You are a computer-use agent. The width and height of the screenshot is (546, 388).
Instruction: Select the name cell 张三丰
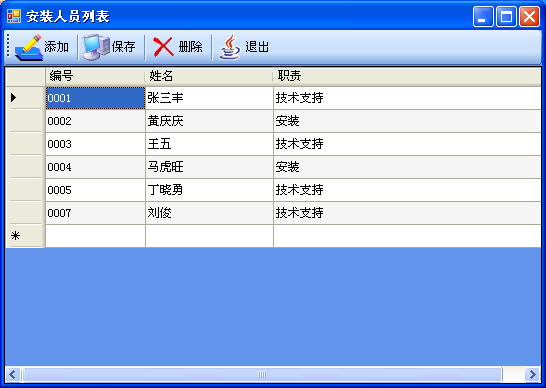coord(209,98)
